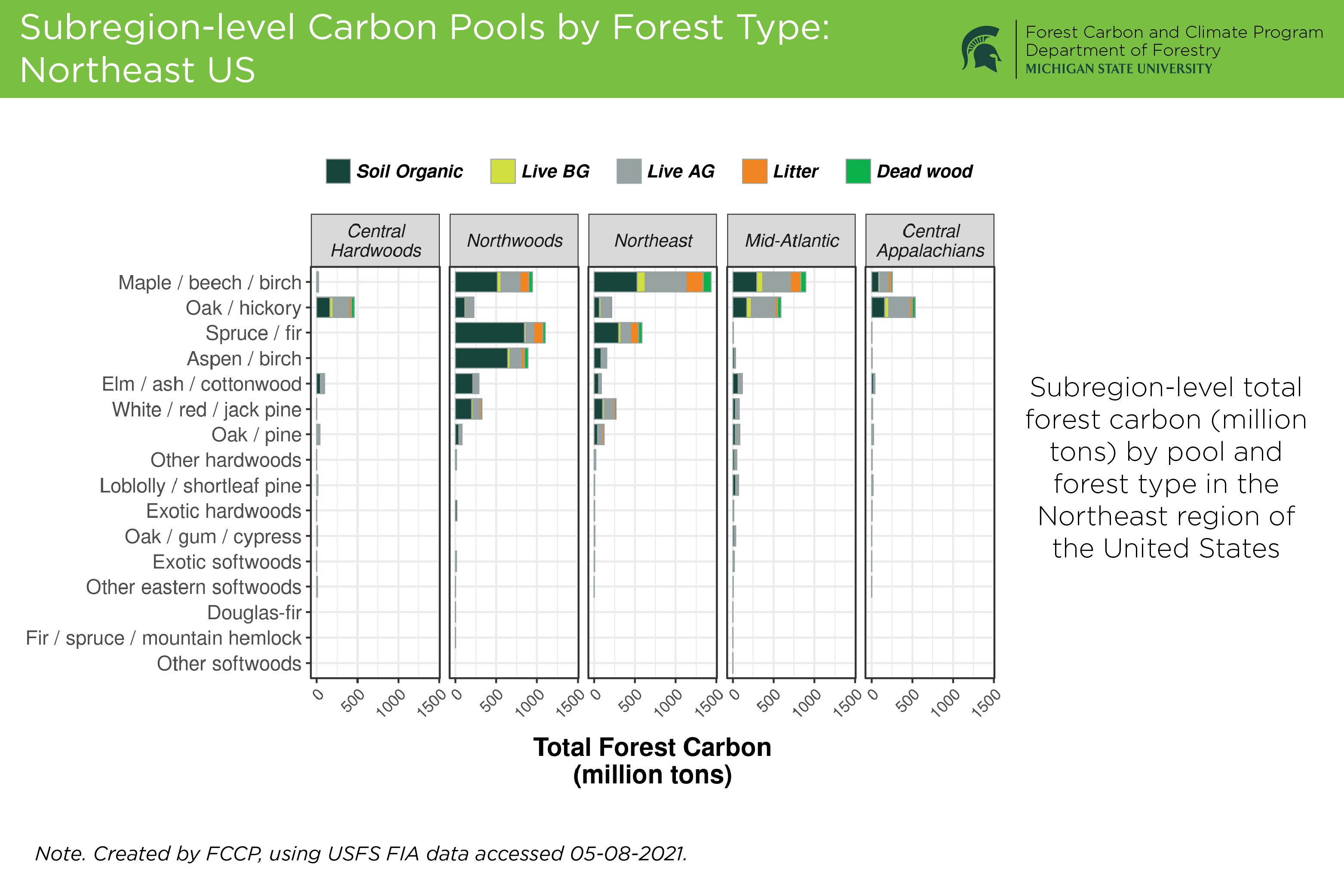Click the 'Soil Organic' legend text

pyautogui.click(x=409, y=171)
